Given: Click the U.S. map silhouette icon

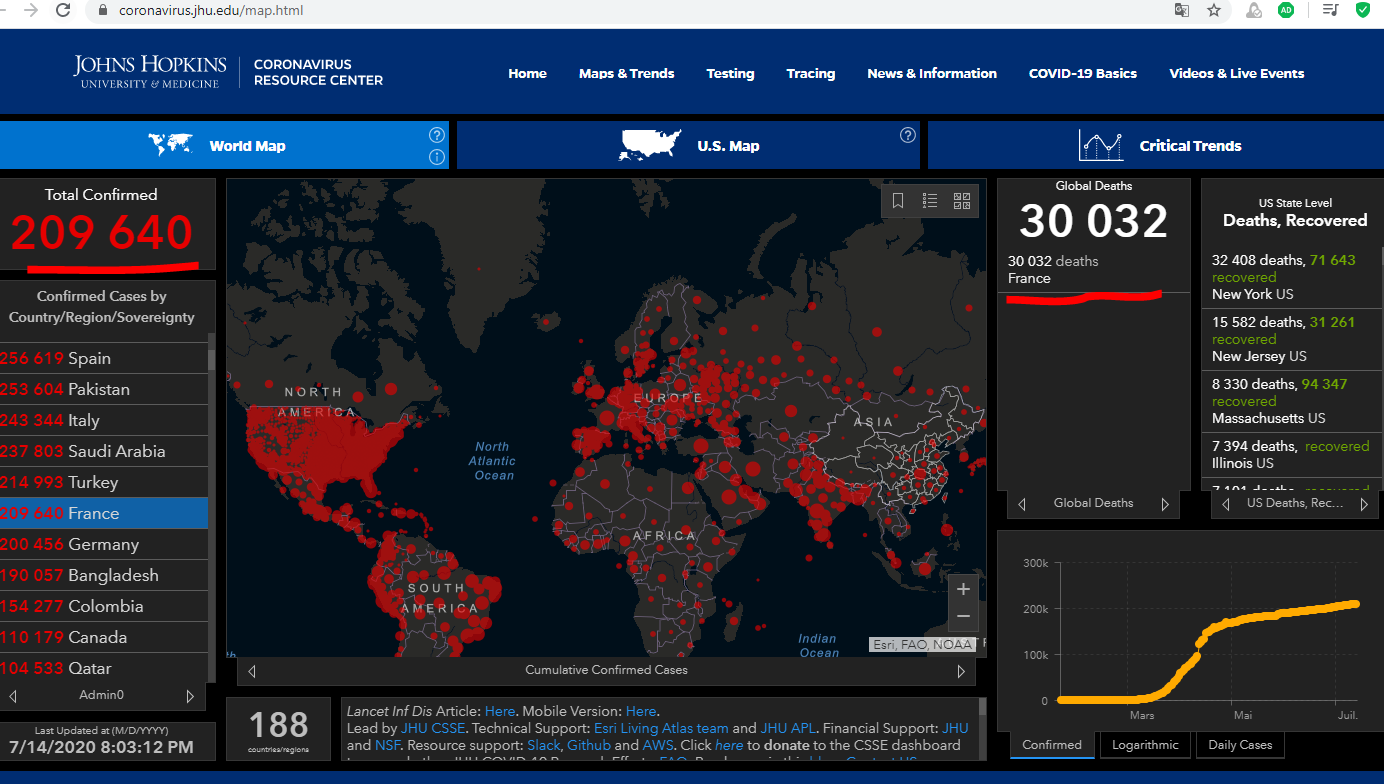Looking at the screenshot, I should tap(651, 145).
